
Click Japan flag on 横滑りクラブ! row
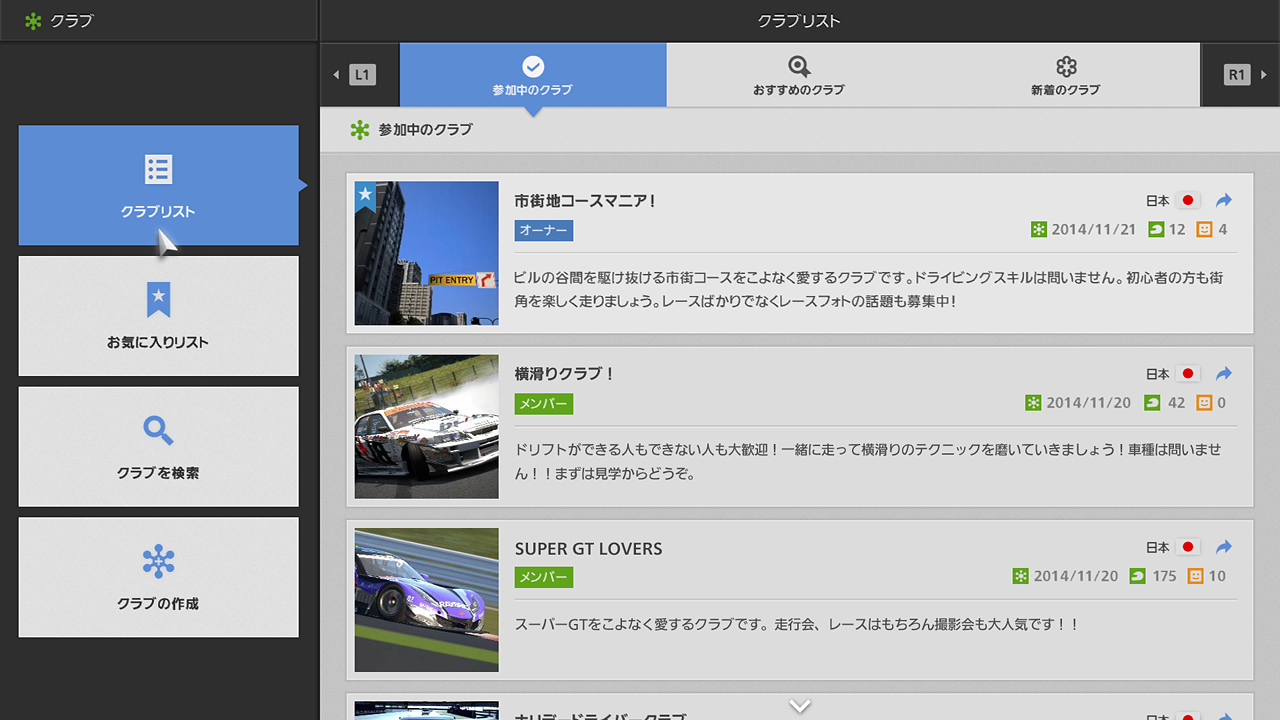tap(1187, 374)
